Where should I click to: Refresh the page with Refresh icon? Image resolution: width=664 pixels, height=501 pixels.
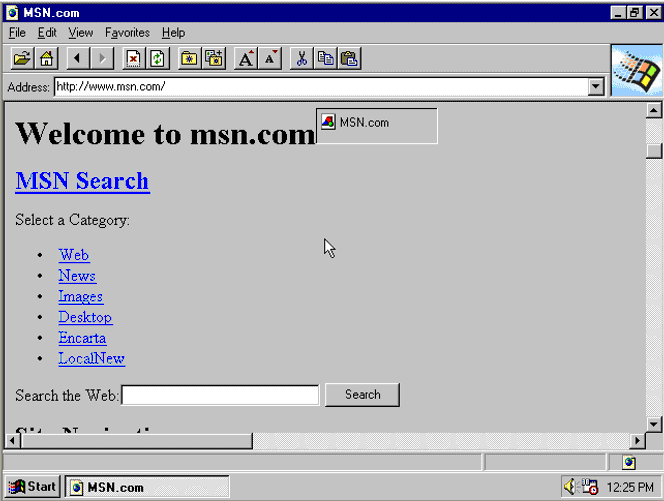(158, 58)
